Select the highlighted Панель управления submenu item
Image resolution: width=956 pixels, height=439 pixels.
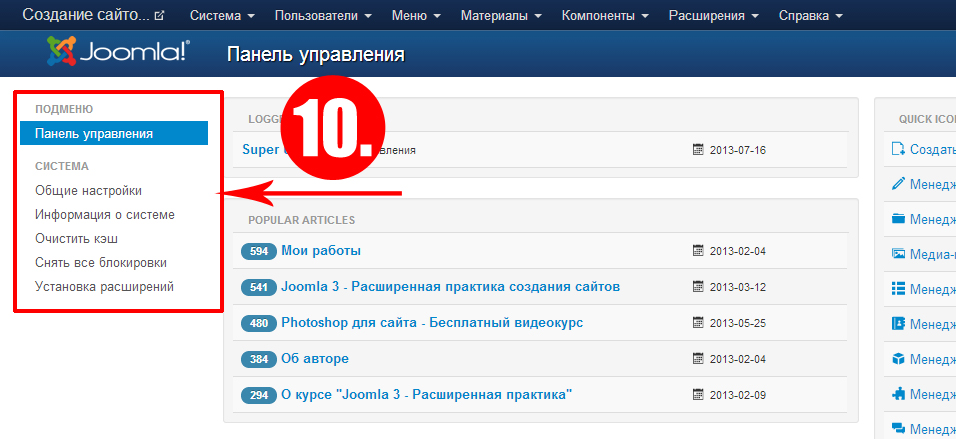(x=113, y=133)
